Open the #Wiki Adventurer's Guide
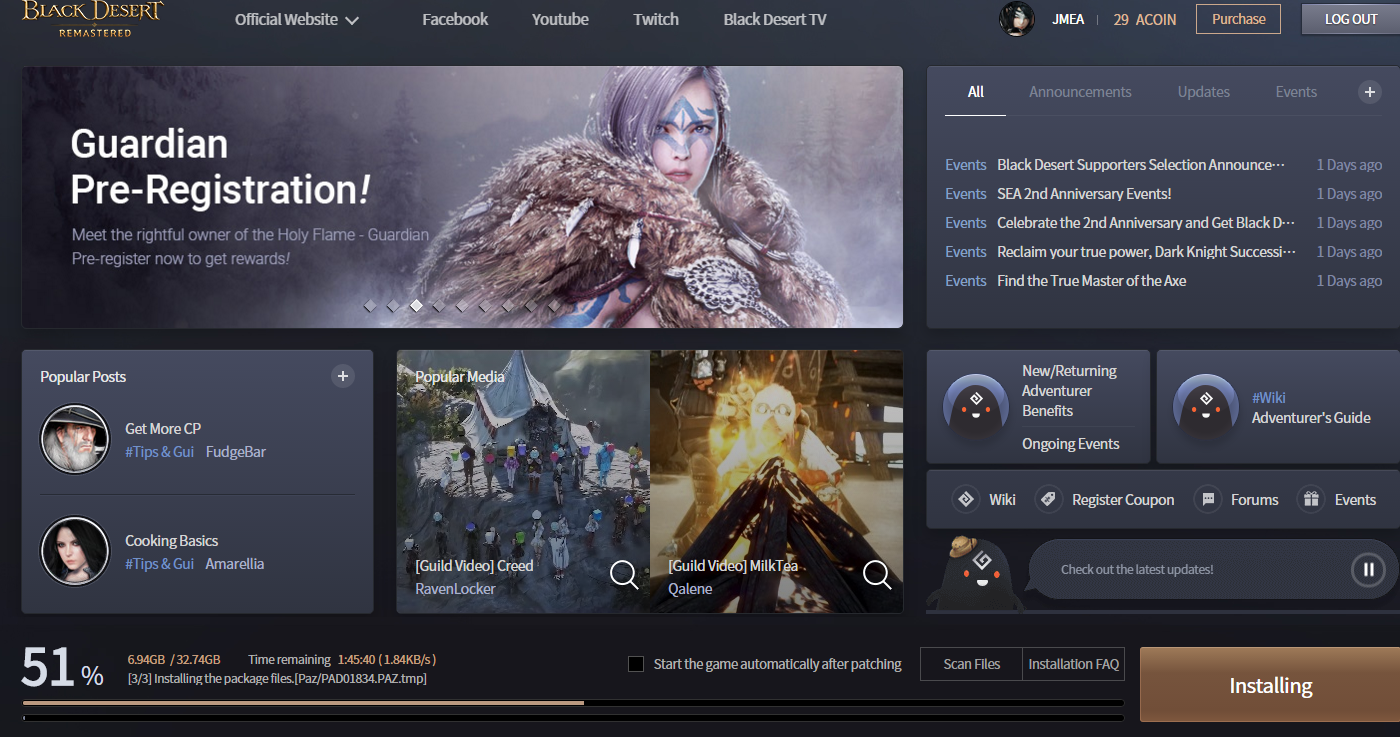Image resolution: width=1400 pixels, height=737 pixels. [x=1311, y=407]
